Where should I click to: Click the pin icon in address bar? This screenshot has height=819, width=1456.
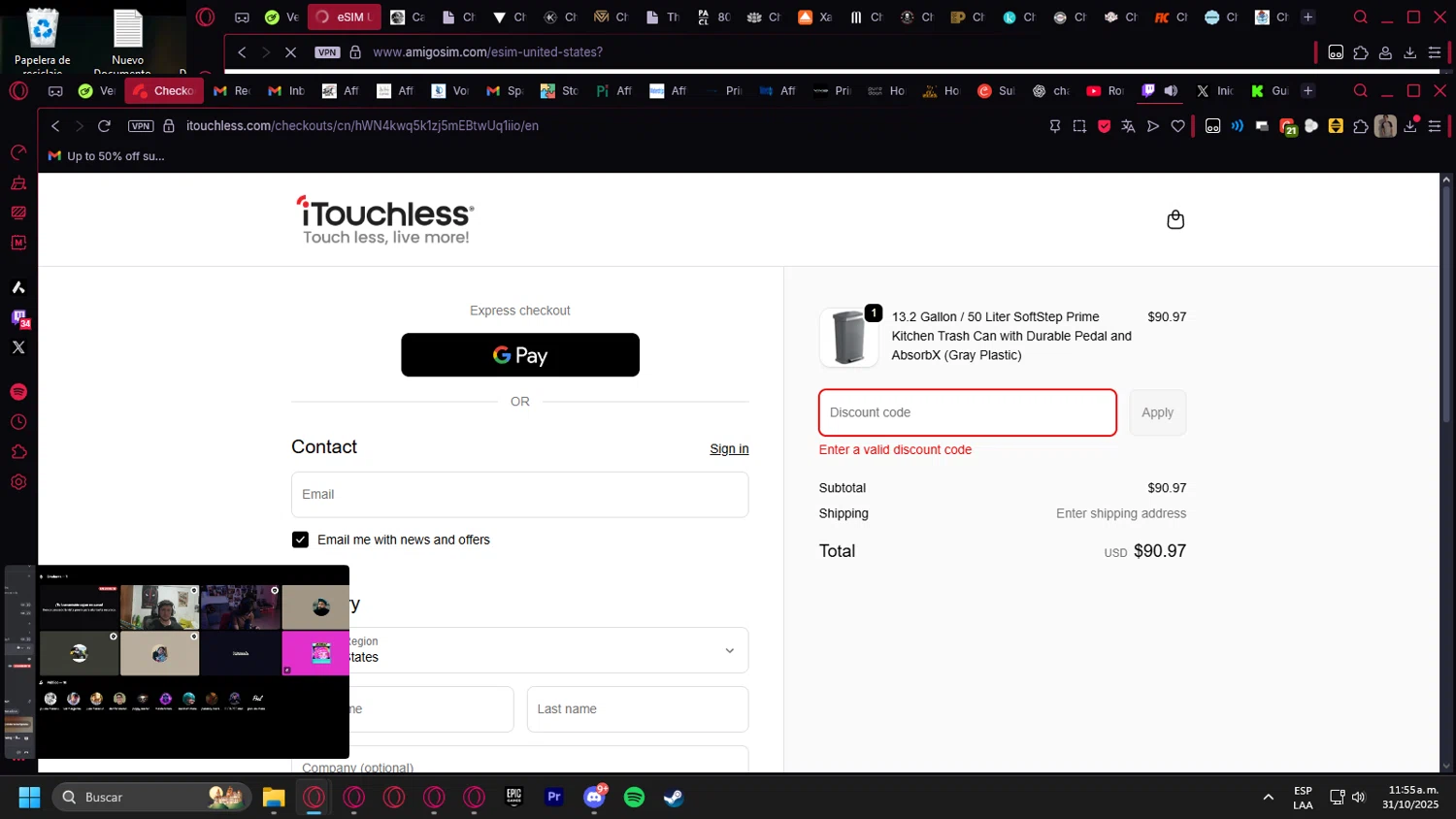click(x=1055, y=126)
